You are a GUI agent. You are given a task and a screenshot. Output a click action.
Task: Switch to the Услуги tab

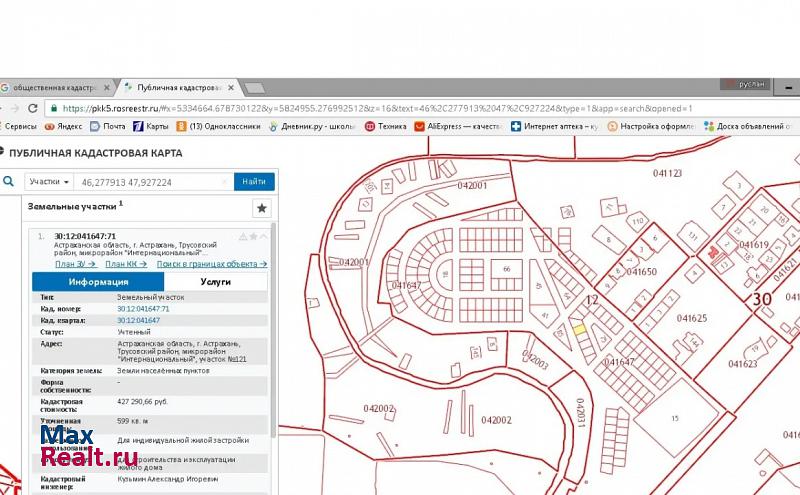pyautogui.click(x=214, y=282)
